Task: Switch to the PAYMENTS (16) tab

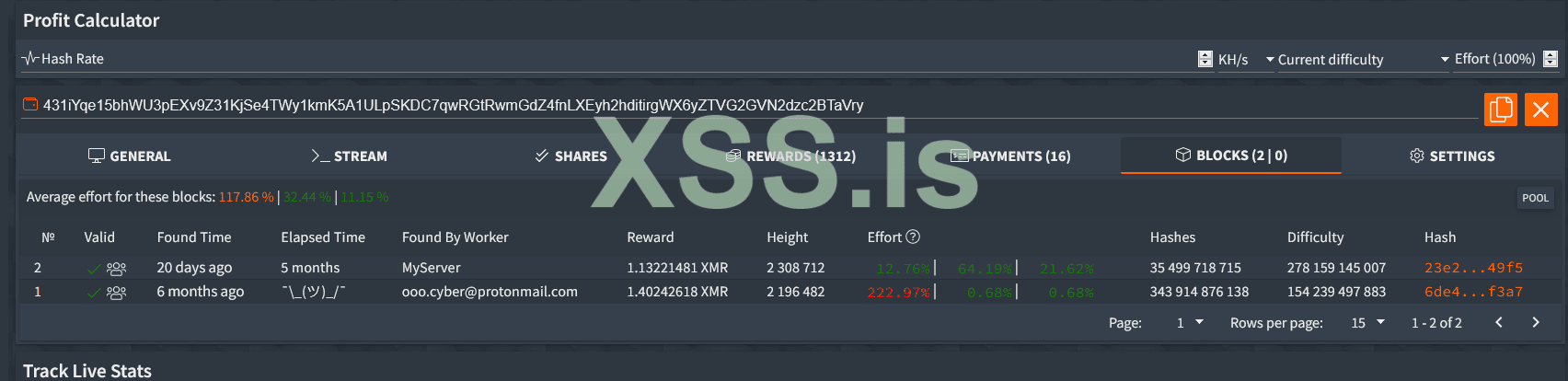Action: (x=1010, y=156)
